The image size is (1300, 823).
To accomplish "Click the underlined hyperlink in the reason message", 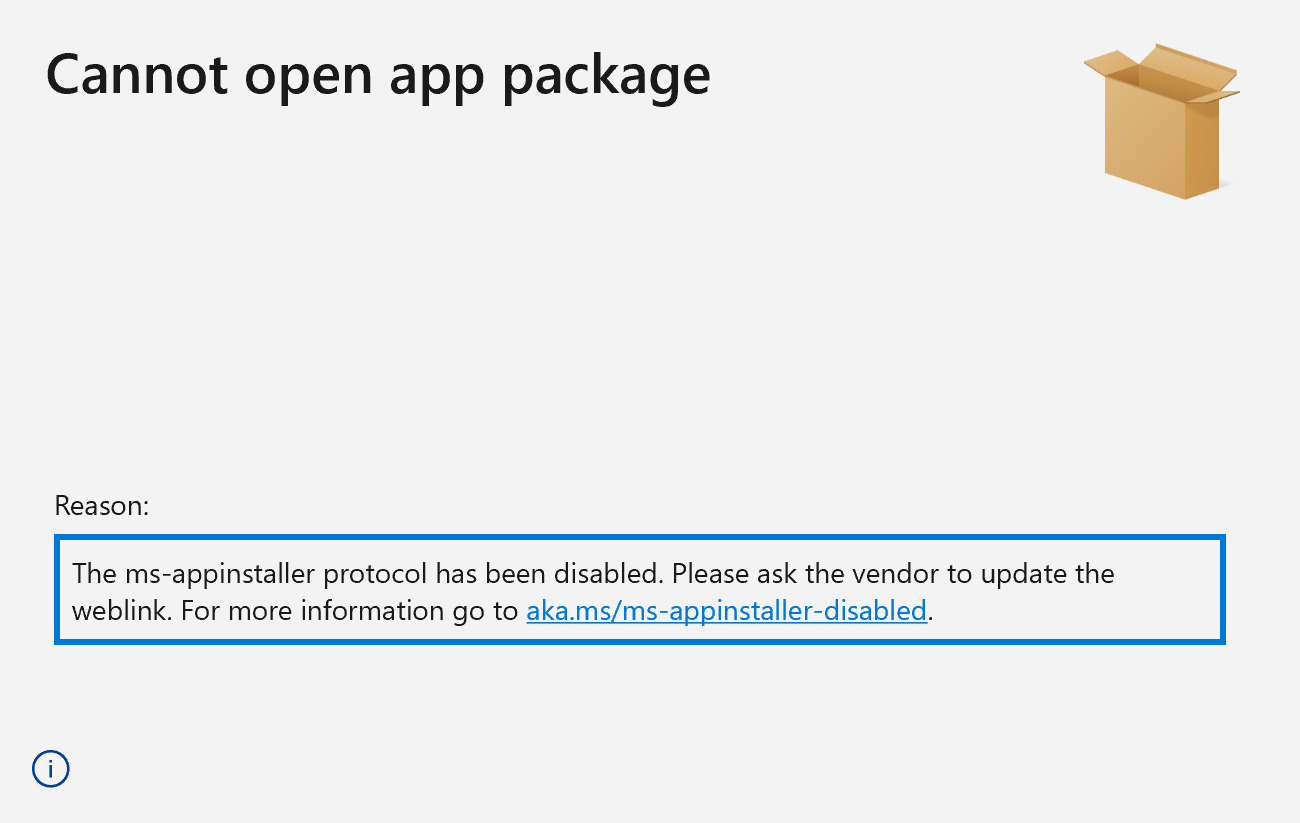I will point(727,610).
